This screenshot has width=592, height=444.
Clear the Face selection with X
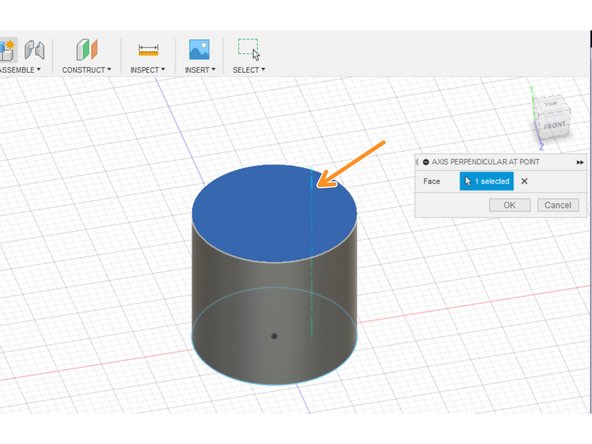[x=524, y=181]
